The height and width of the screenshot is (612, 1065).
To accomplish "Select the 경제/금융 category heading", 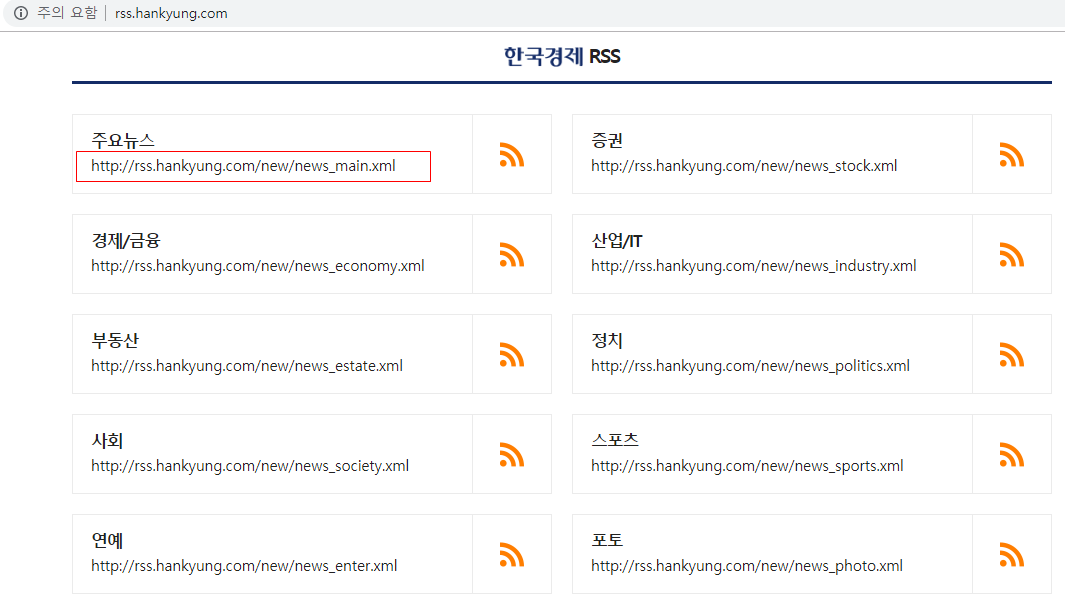I will (126, 240).
